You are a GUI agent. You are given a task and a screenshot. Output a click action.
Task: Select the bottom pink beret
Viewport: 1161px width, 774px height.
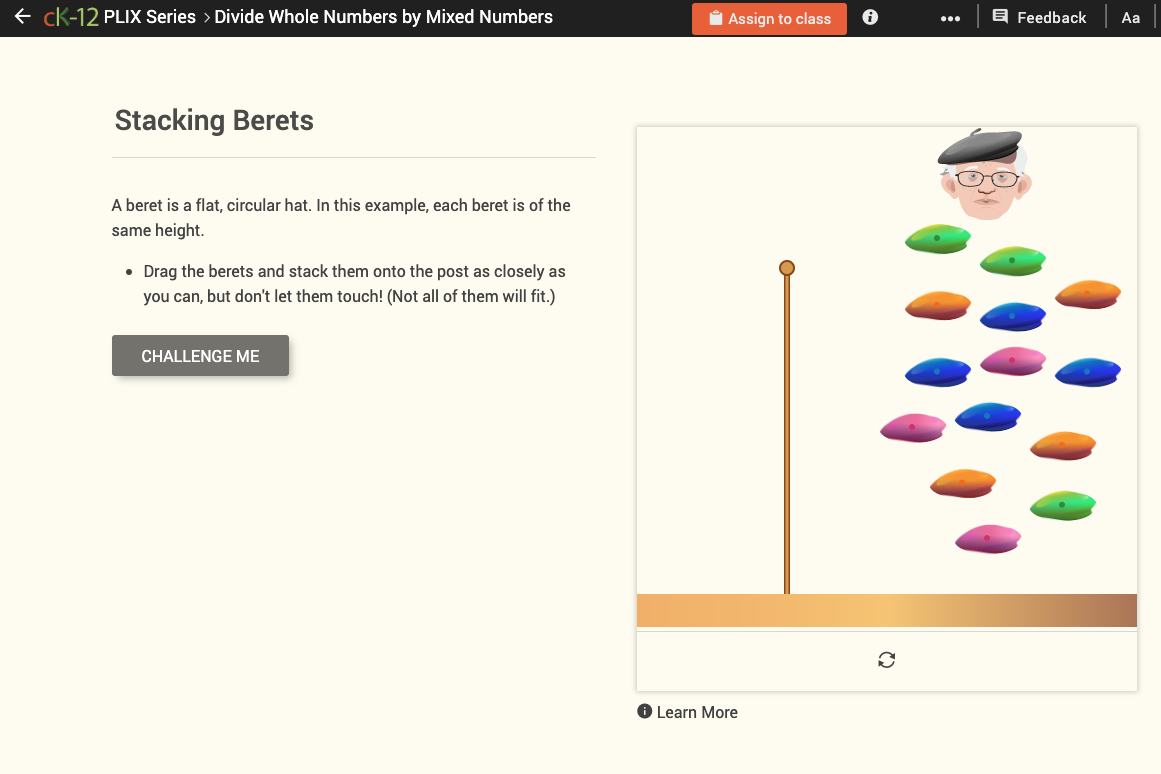pyautogui.click(x=987, y=538)
